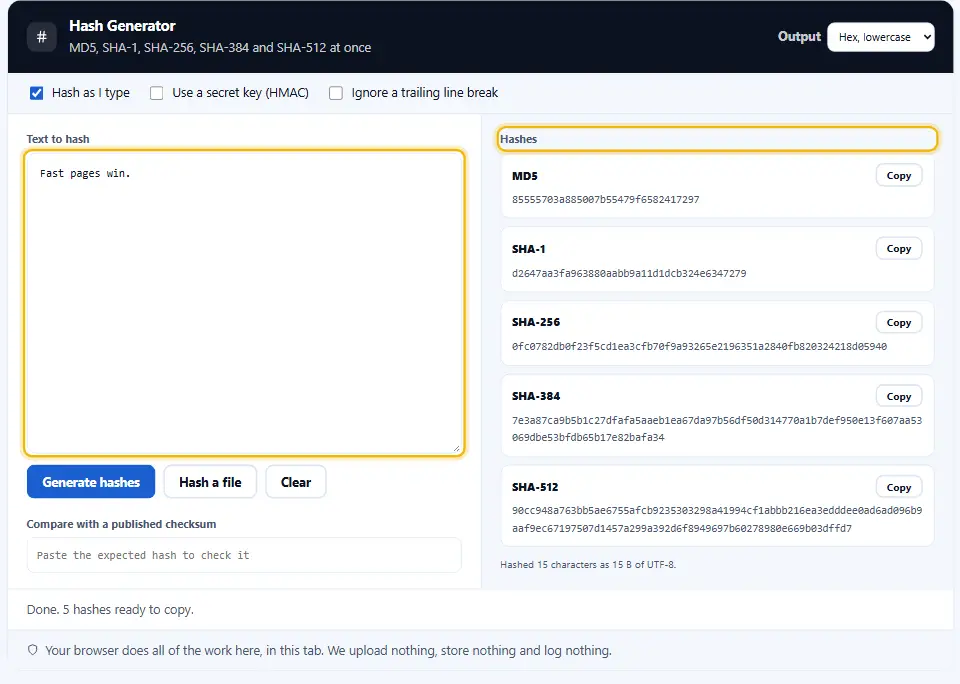Click the SHA-384 hash value text
The width and height of the screenshot is (960, 684).
click(x=717, y=429)
